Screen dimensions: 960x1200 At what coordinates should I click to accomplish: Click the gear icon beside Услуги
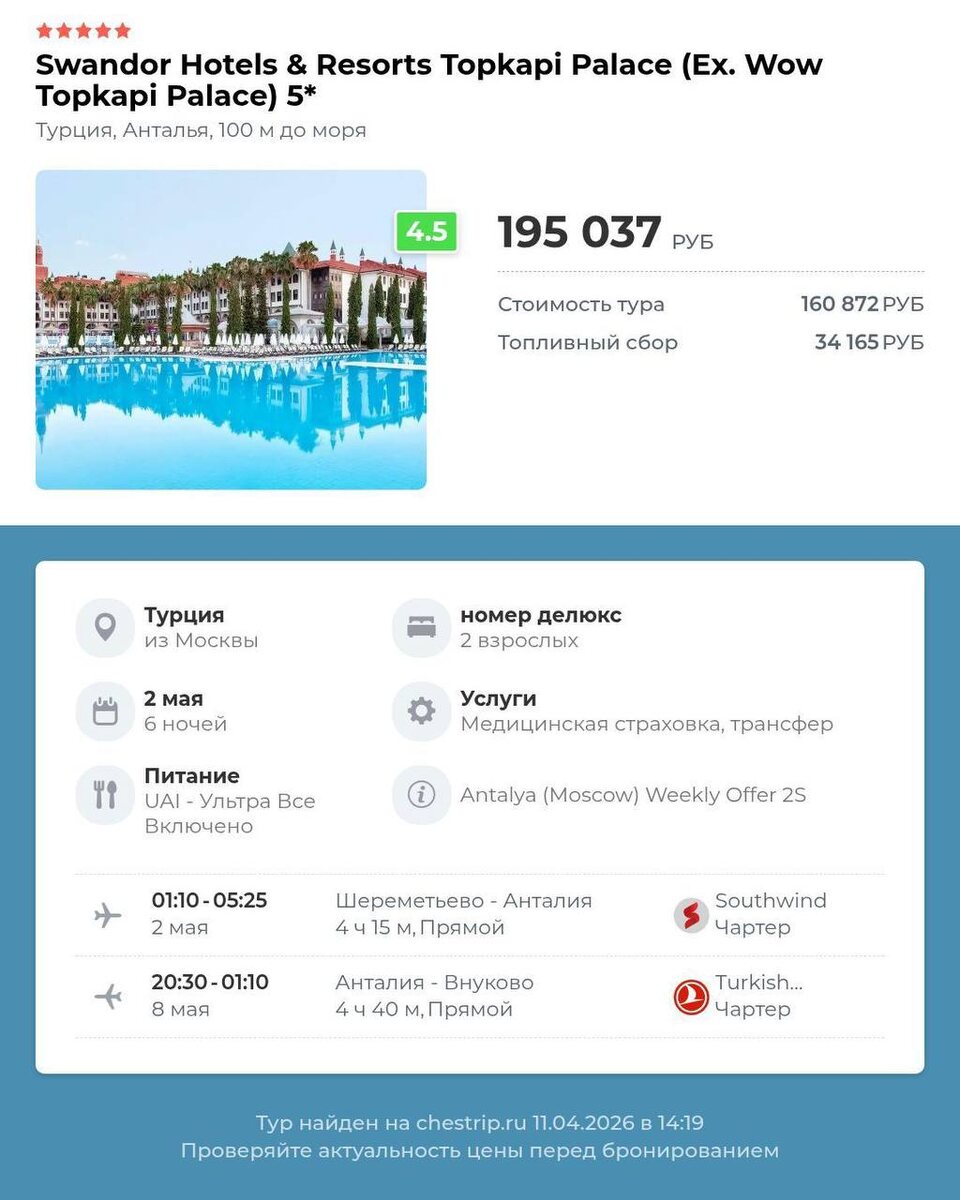[421, 711]
